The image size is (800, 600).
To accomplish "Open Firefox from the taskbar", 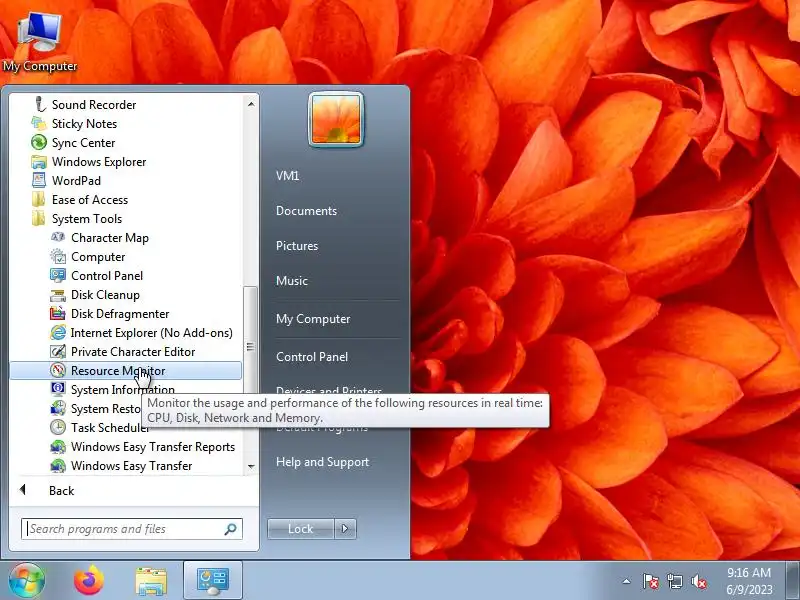I will 89,580.
